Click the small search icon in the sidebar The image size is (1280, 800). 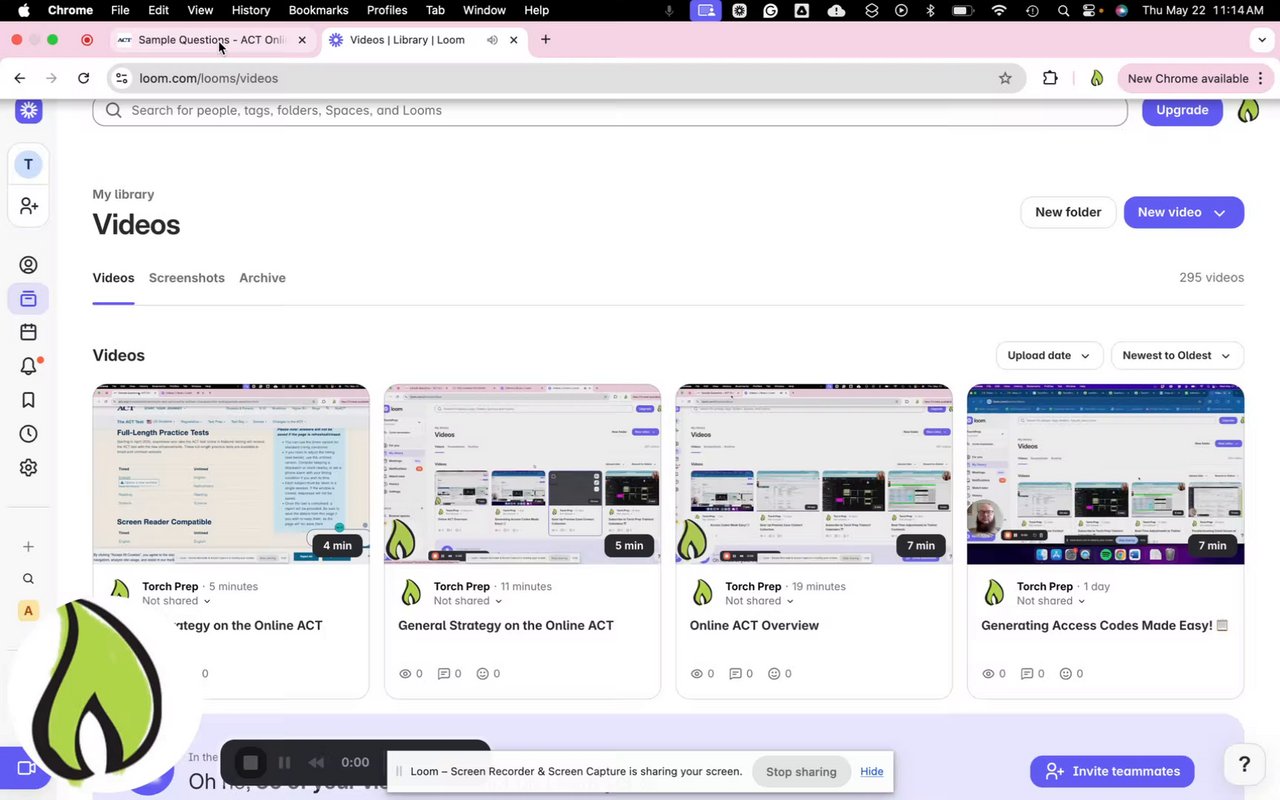[28, 579]
